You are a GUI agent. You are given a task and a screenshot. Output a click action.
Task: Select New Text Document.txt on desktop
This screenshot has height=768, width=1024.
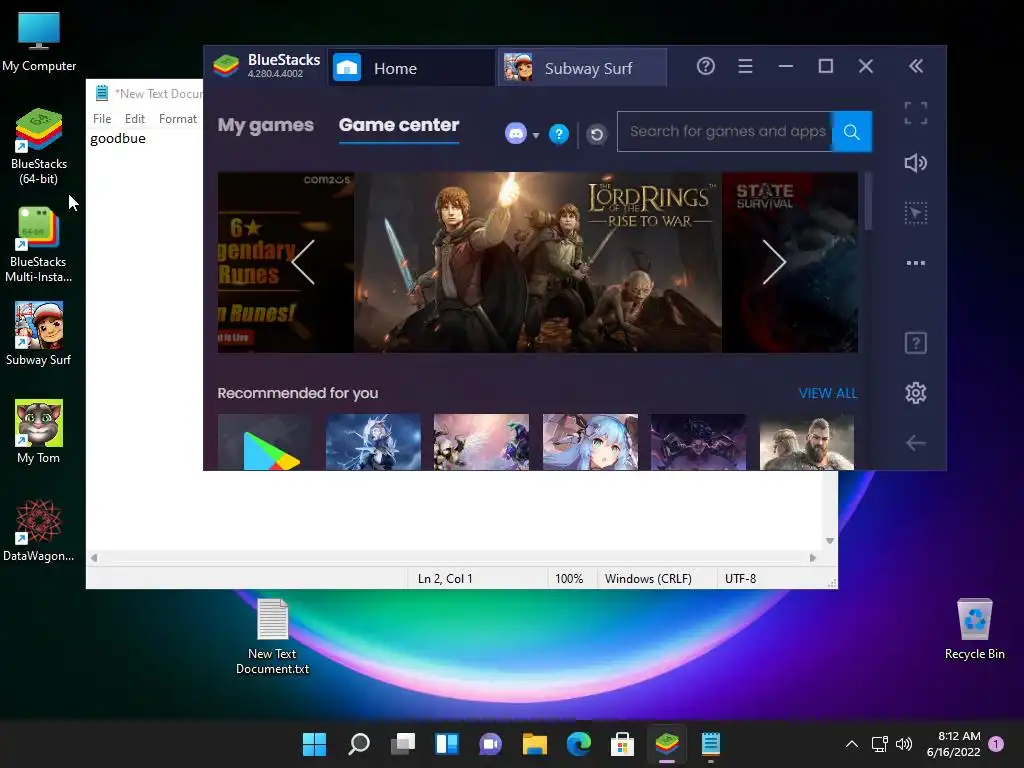pos(272,637)
